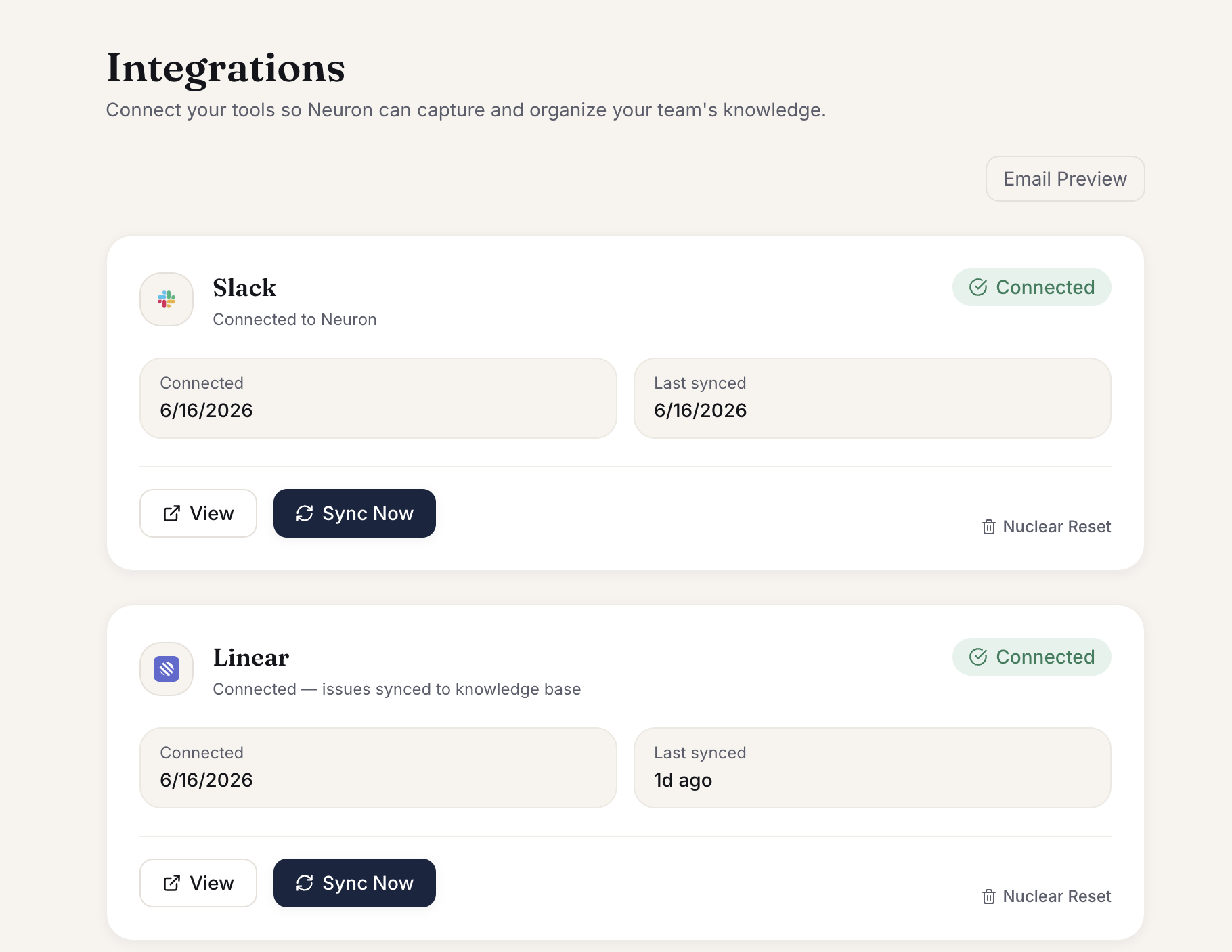Click Sync Now on Slack card
Image resolution: width=1232 pixels, height=952 pixels.
355,513
